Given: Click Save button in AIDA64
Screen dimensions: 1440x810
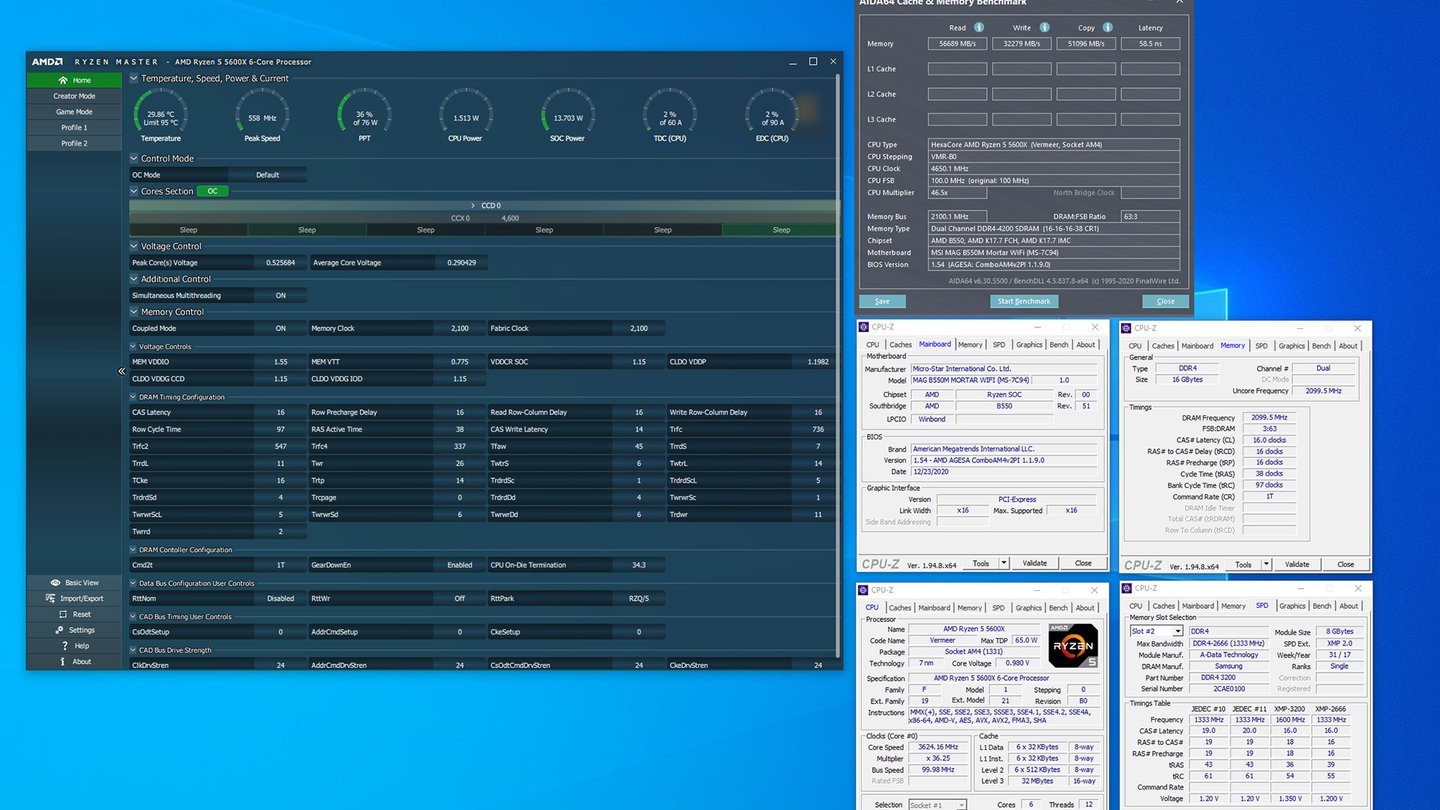Looking at the screenshot, I should pyautogui.click(x=882, y=301).
